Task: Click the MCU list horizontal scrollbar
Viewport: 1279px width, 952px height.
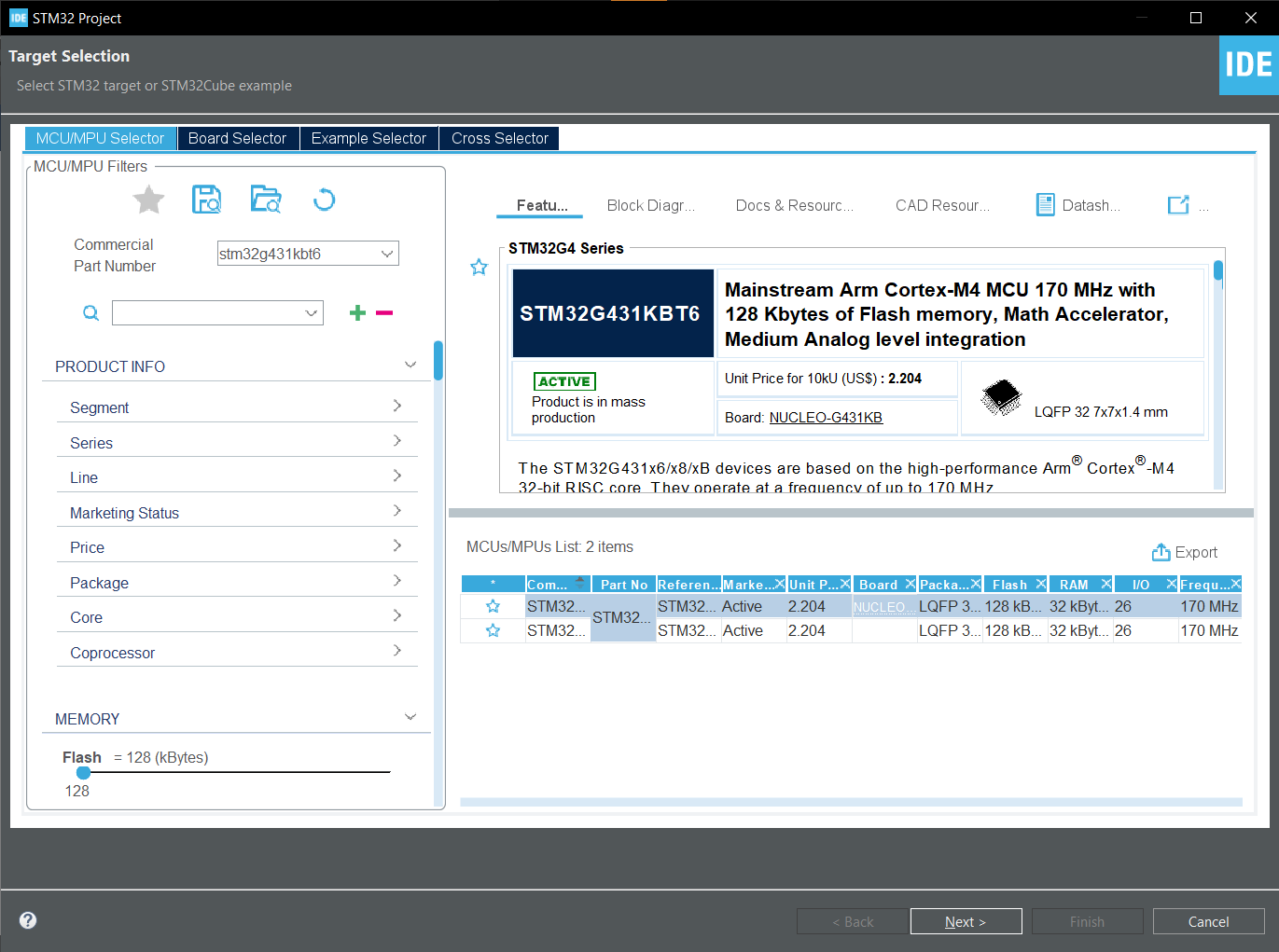Action: coord(851,802)
